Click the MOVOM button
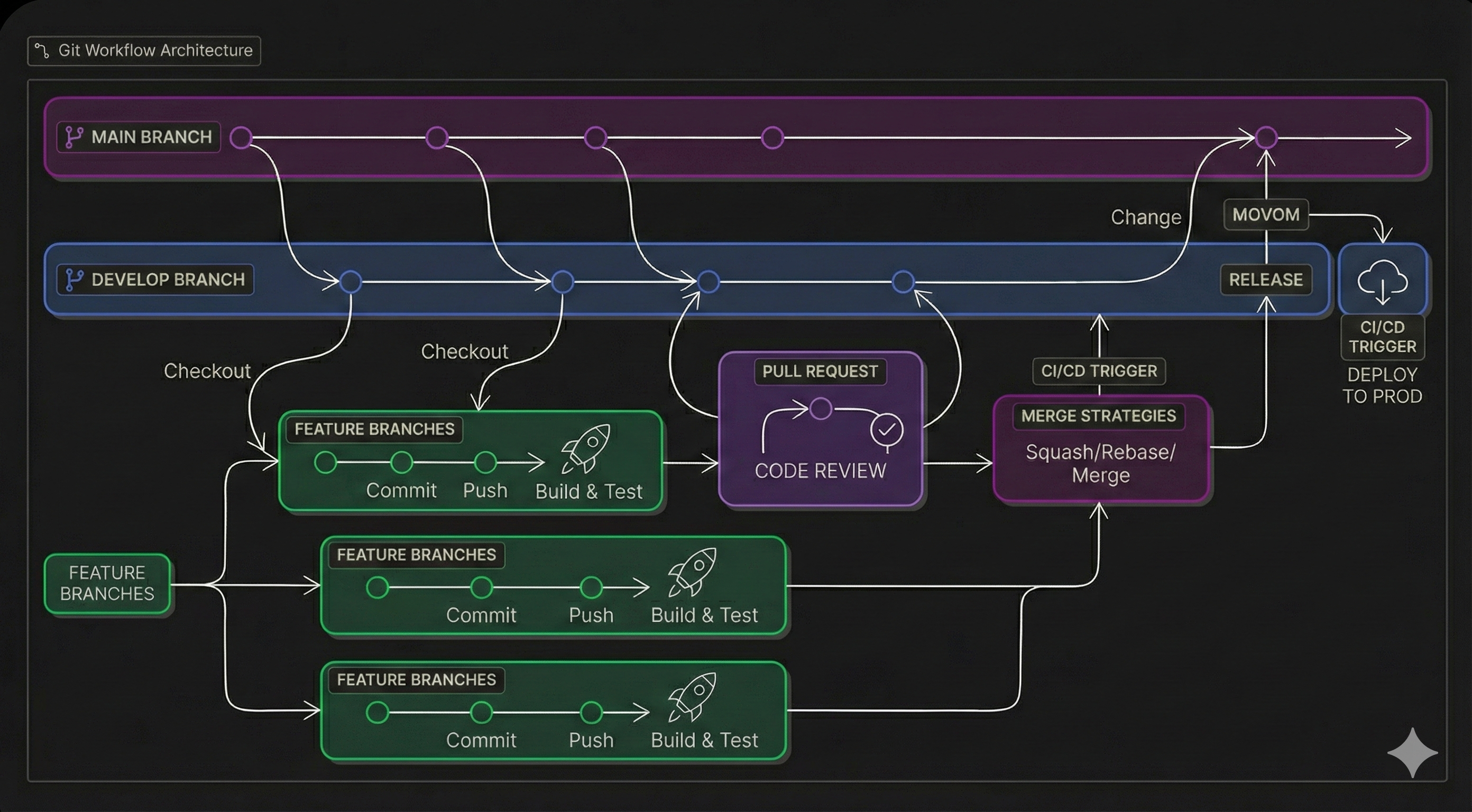This screenshot has height=812, width=1472. click(x=1266, y=214)
